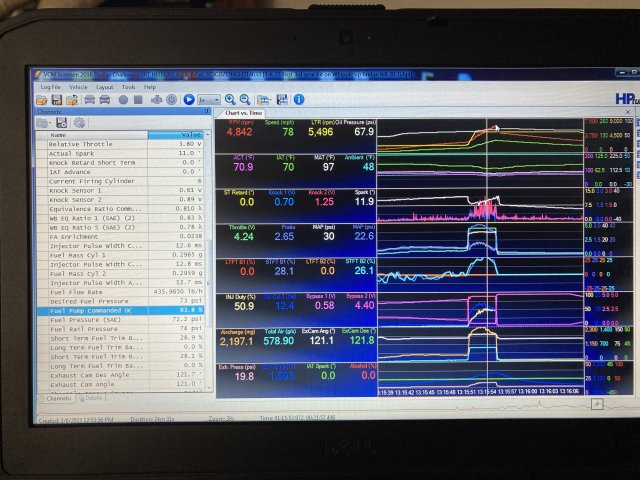
Task: Open the Log File menu
Action: pyautogui.click(x=51, y=87)
